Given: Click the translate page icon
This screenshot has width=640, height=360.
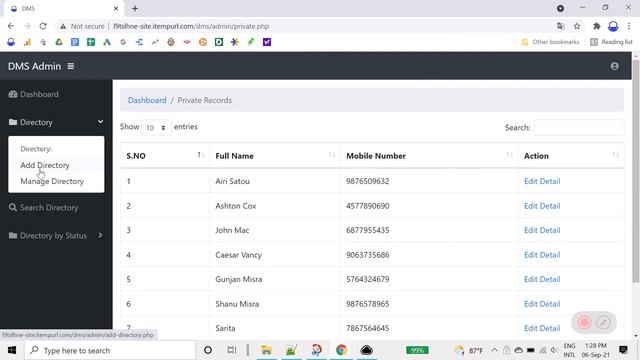Looking at the screenshot, I should [x=560, y=26].
